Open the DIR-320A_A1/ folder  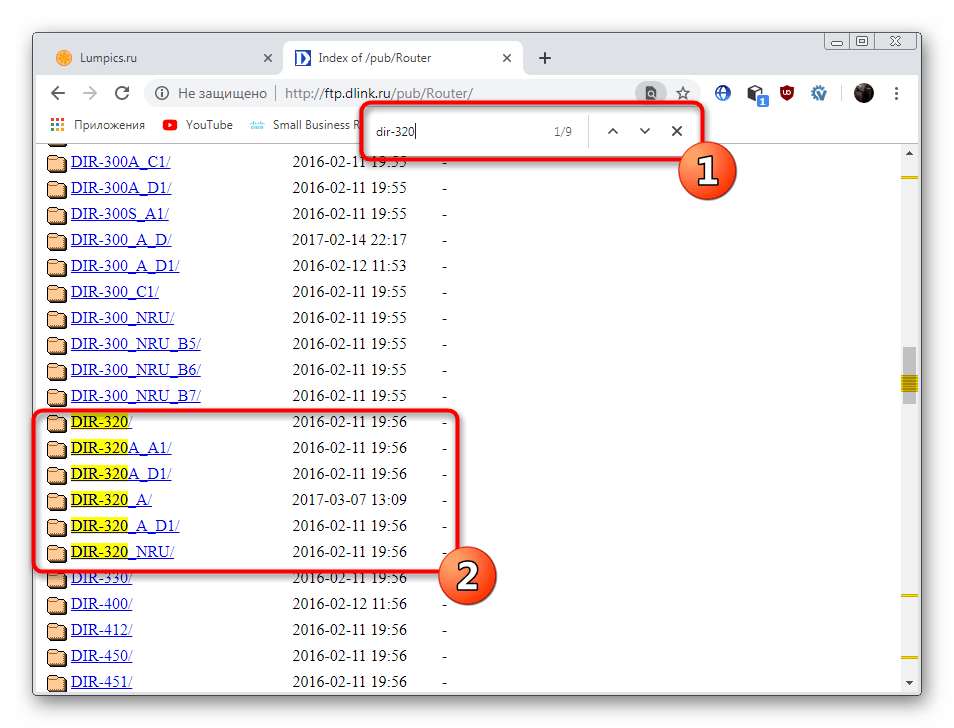121,448
